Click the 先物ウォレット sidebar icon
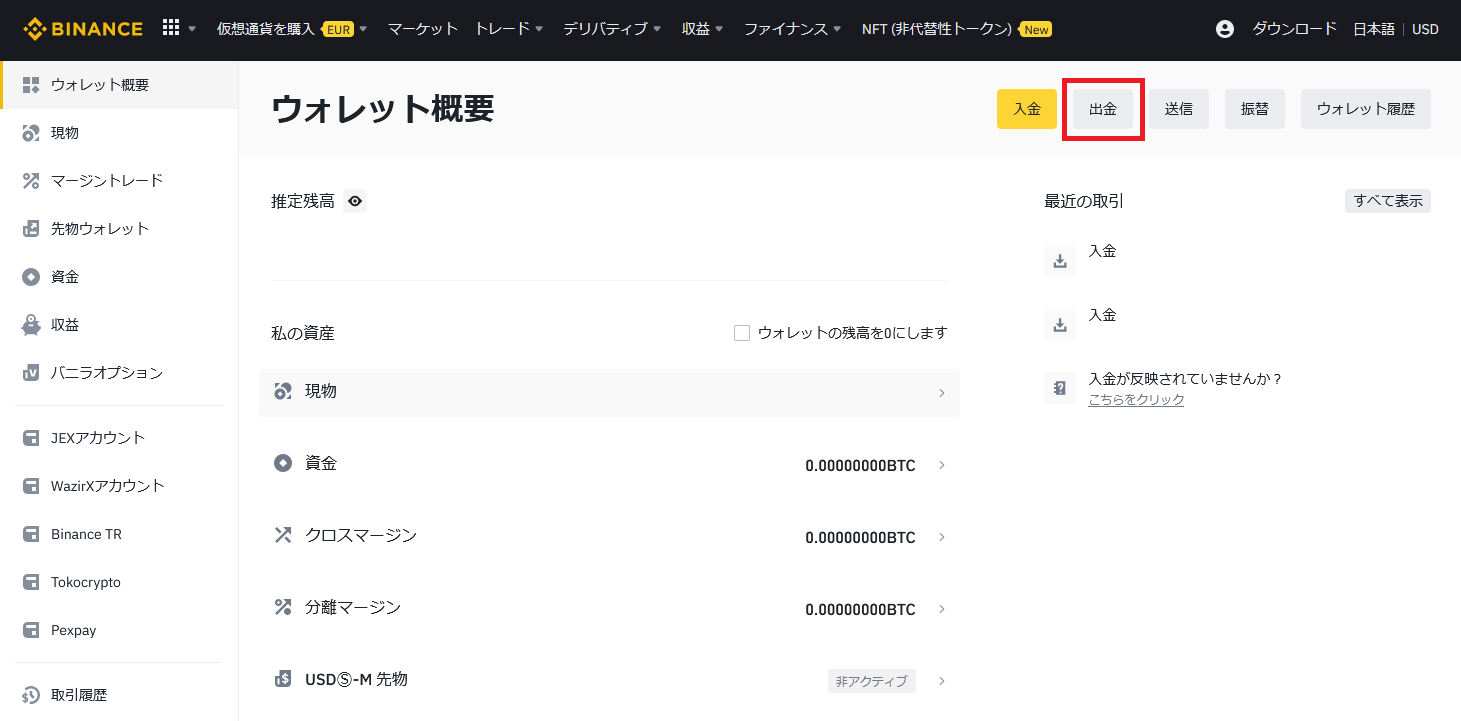 tap(31, 229)
